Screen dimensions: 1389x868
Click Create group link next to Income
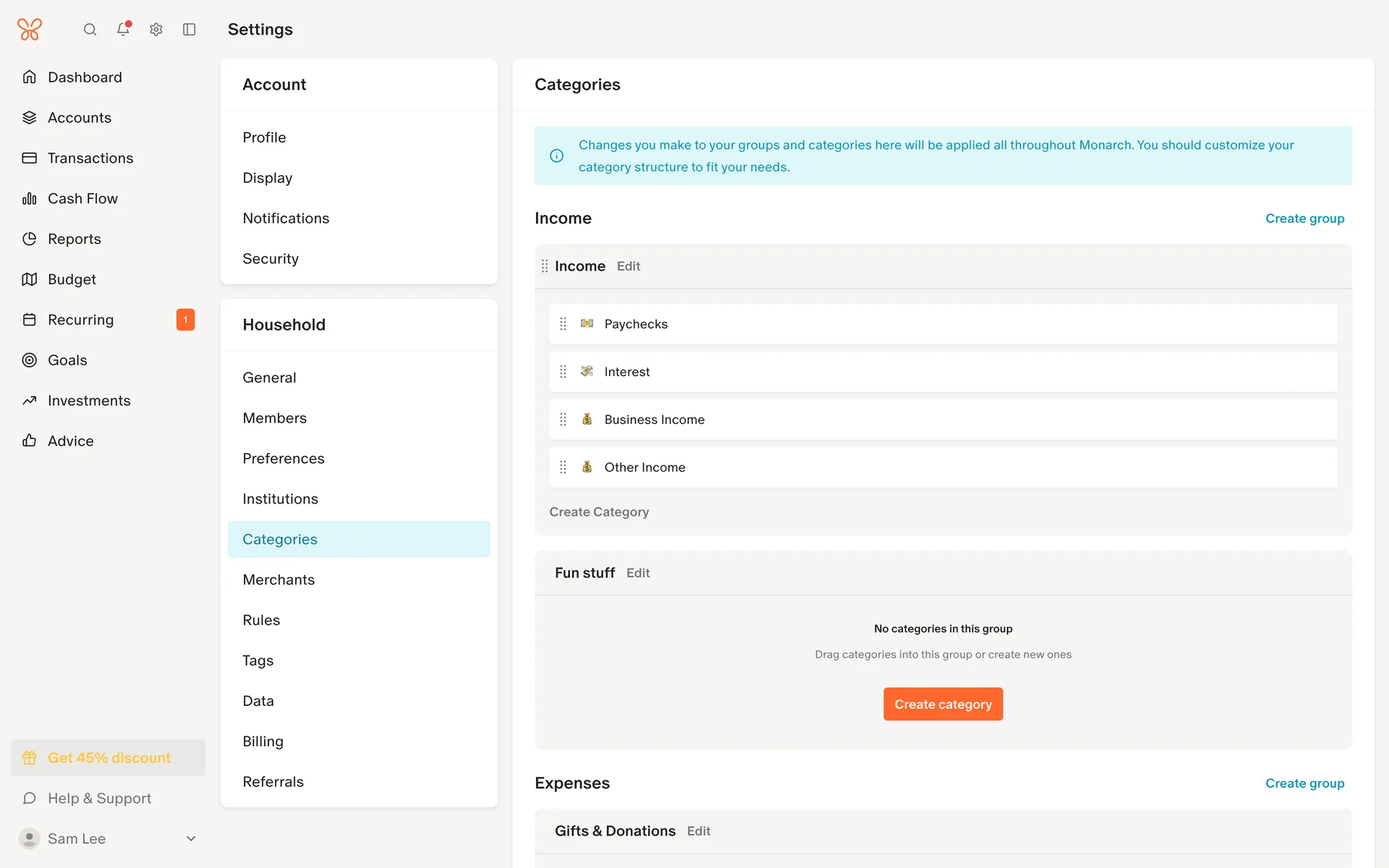pyautogui.click(x=1304, y=218)
